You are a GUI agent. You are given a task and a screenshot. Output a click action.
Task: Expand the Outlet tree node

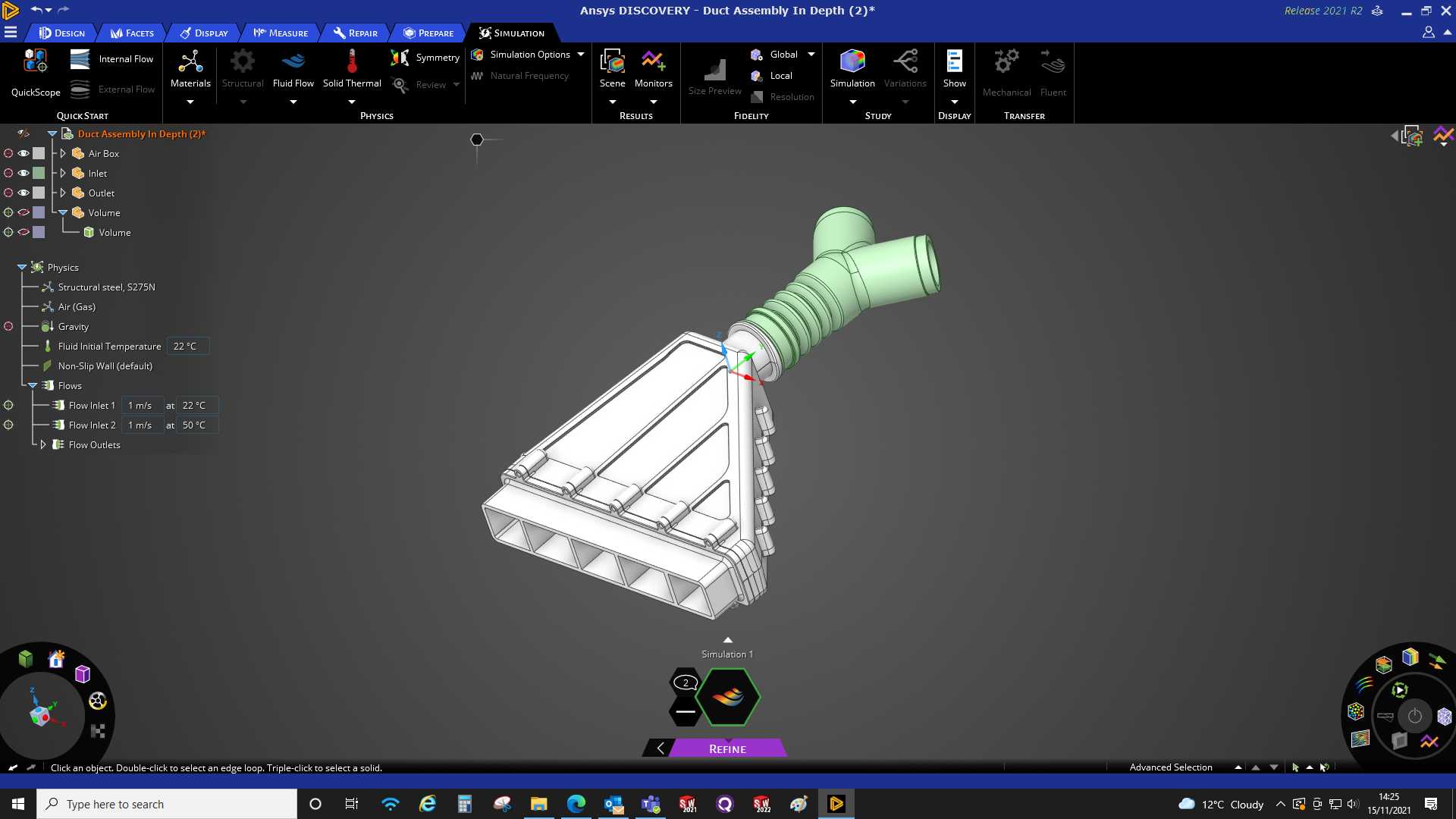(63, 193)
